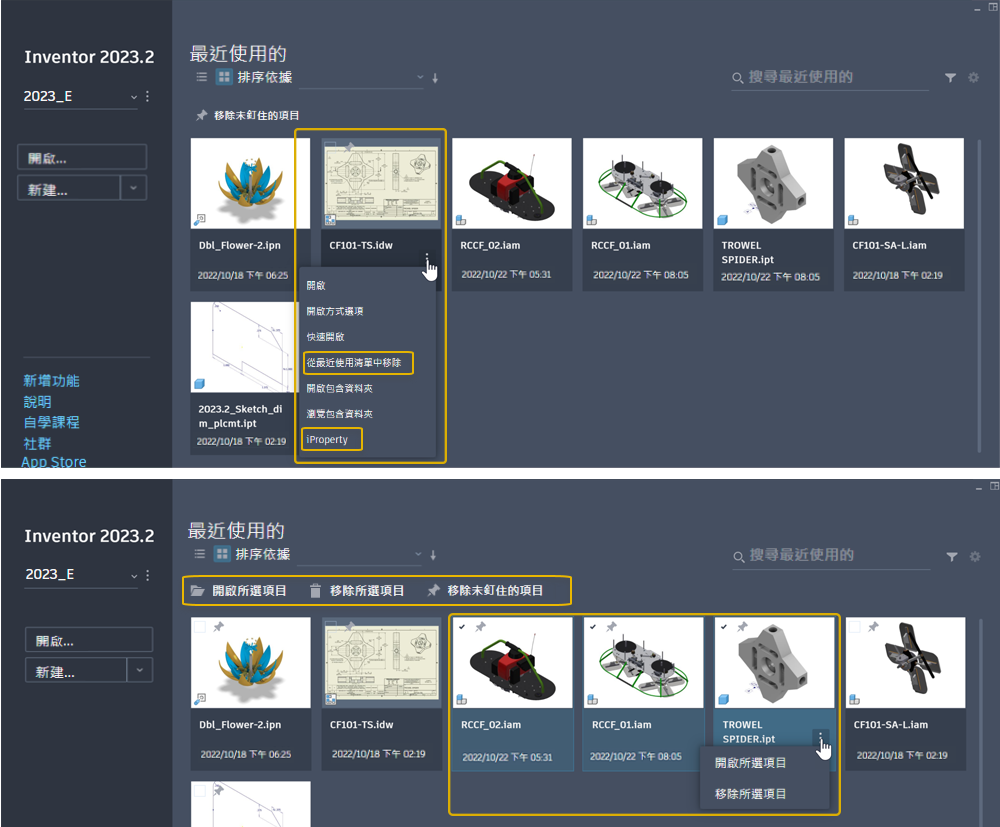1000x827 pixels.
Task: Switch to grid view in lower window
Action: (x=222, y=554)
